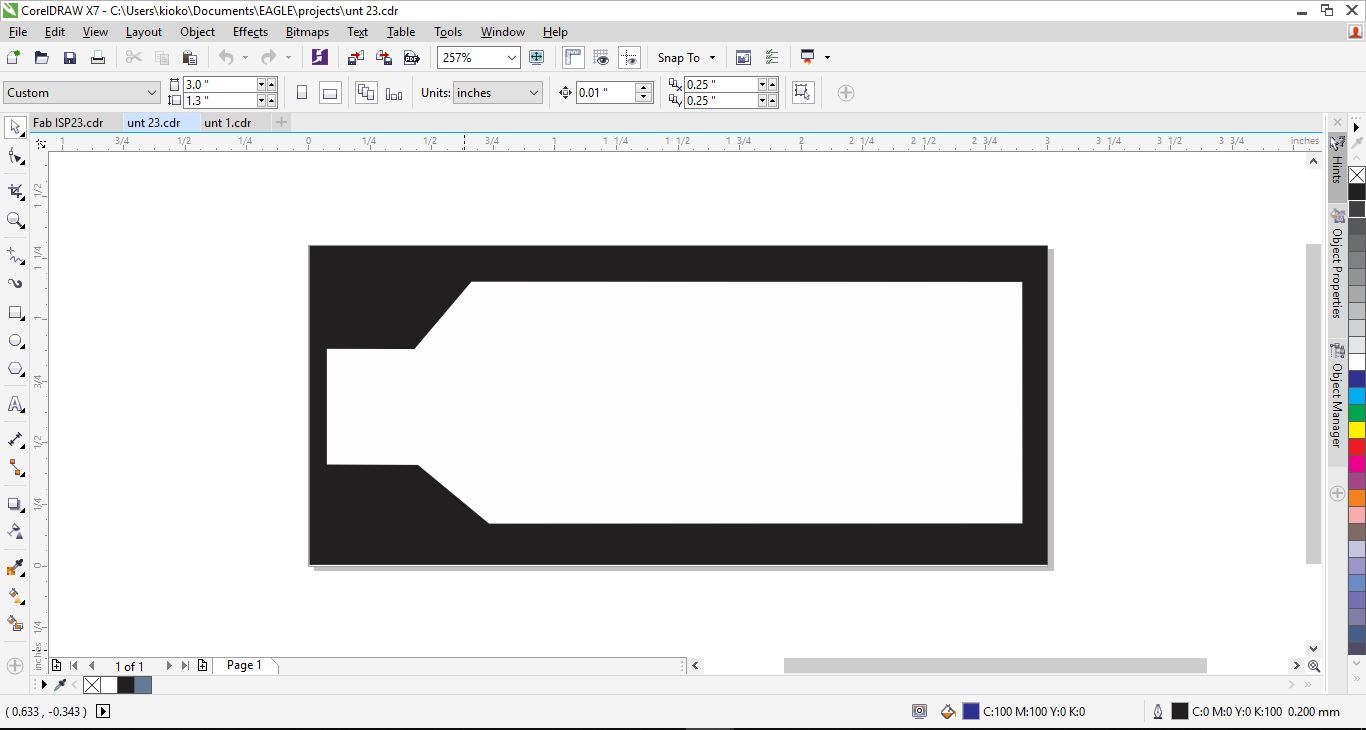Set page orientation to Landscape

[330, 93]
